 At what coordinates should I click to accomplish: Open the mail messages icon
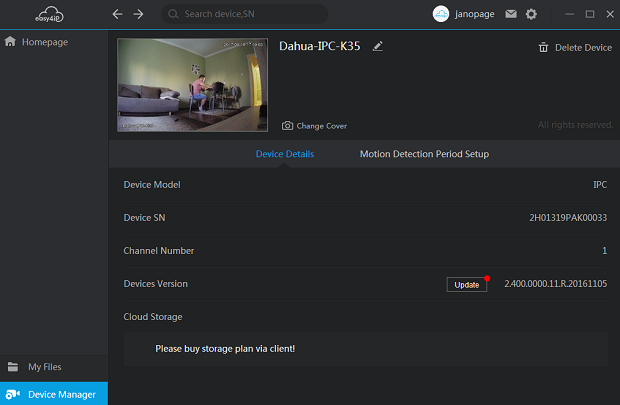(x=511, y=15)
